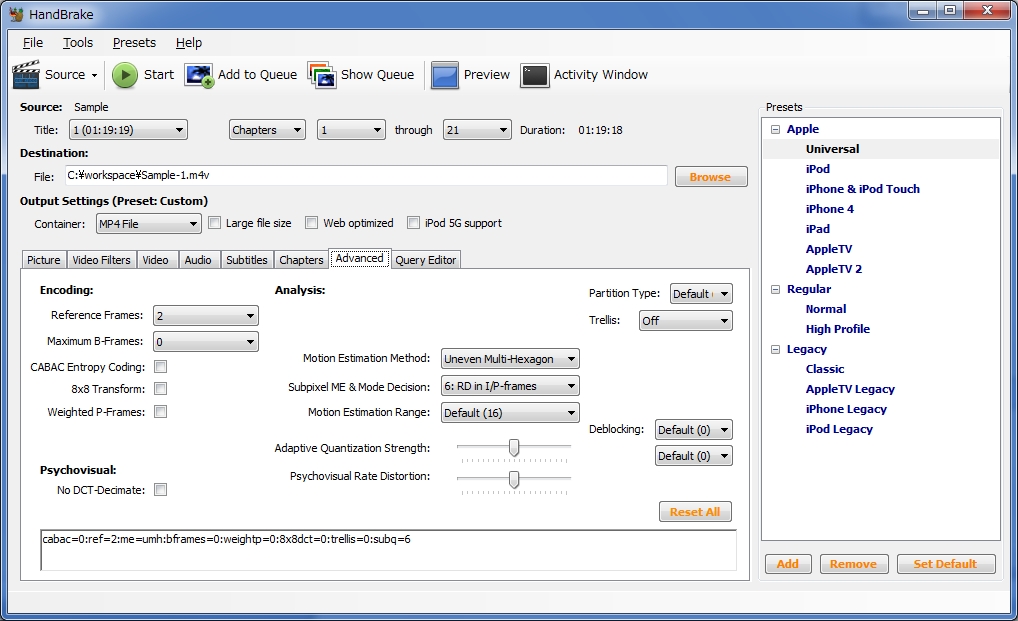The image size is (1018, 621).
Task: Open the second Deblocking dropdown
Action: click(x=694, y=456)
